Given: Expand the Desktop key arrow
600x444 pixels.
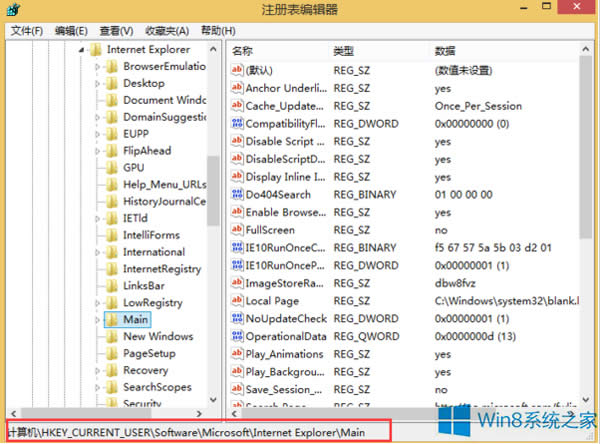Looking at the screenshot, I should (97, 83).
